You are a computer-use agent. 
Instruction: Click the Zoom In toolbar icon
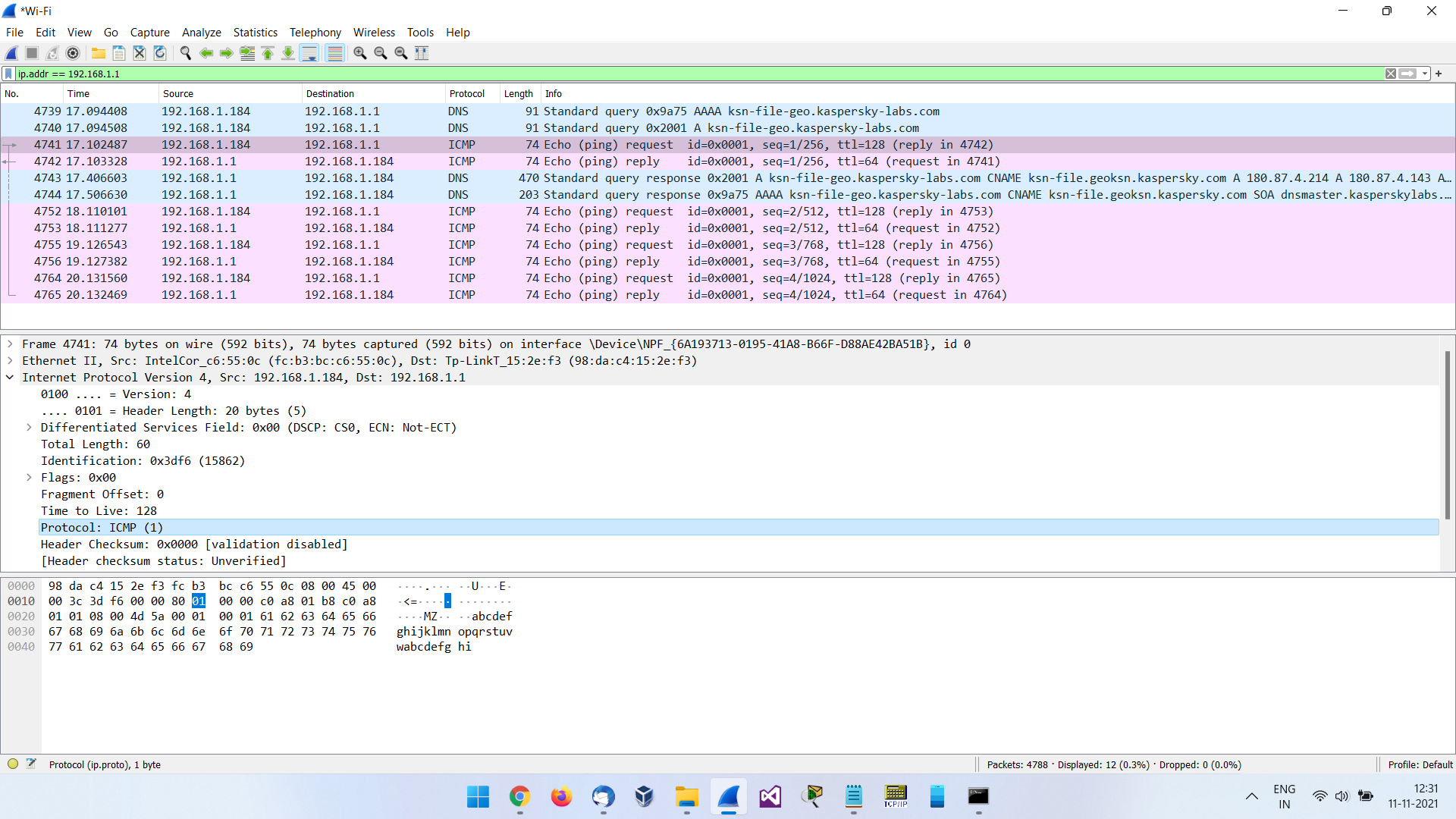pyautogui.click(x=360, y=53)
